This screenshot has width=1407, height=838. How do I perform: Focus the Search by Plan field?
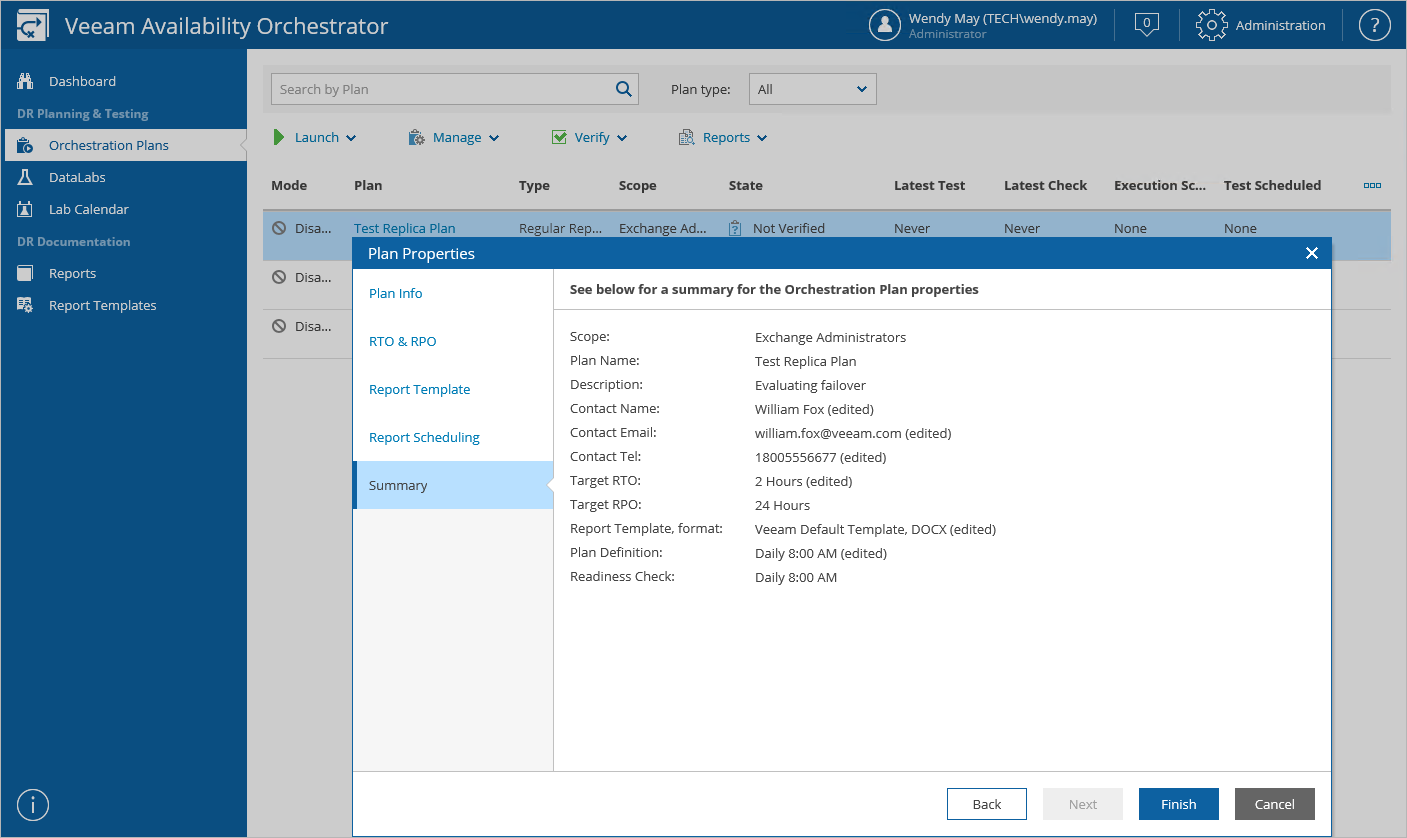click(440, 89)
